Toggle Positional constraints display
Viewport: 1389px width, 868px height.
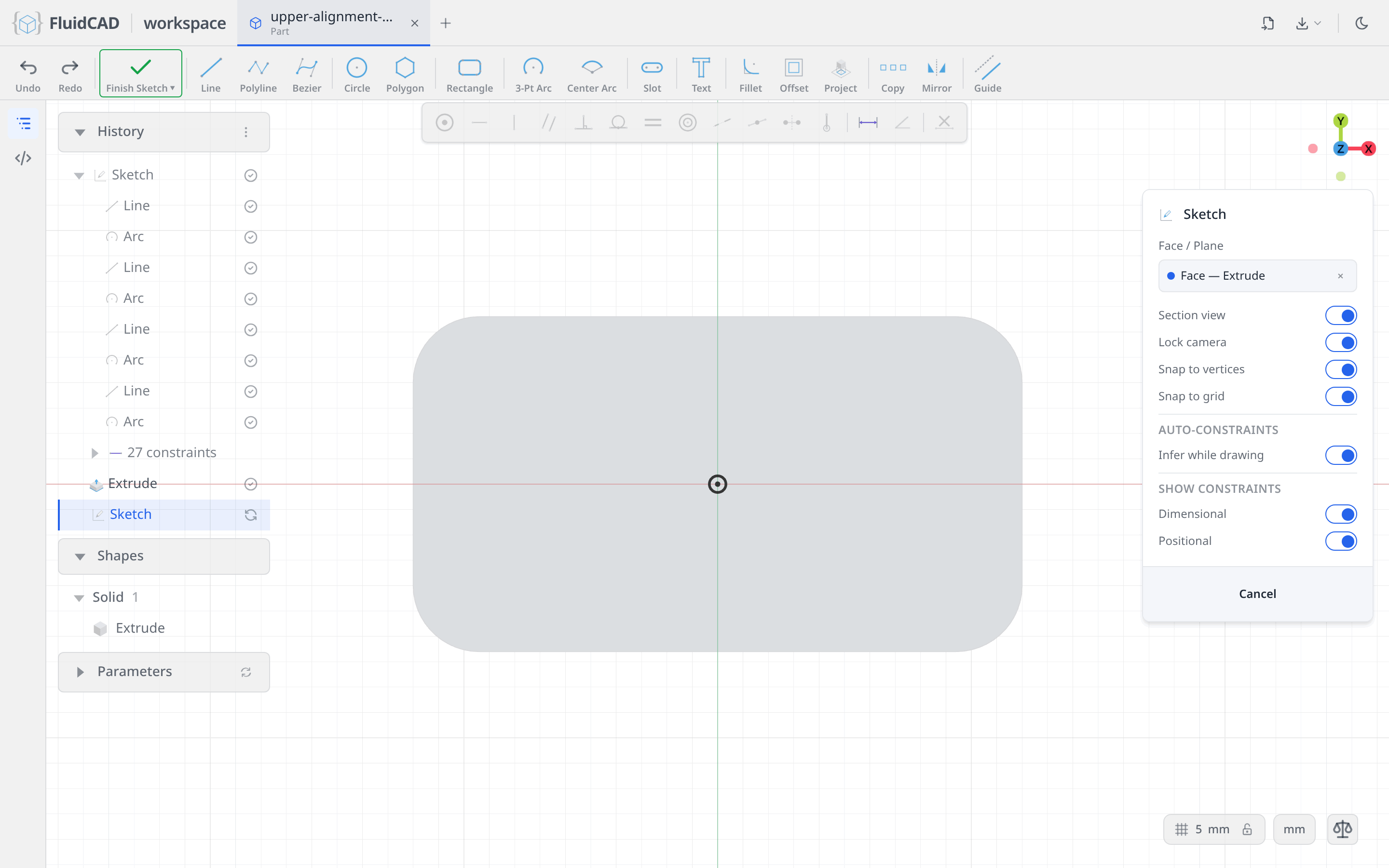coord(1341,541)
